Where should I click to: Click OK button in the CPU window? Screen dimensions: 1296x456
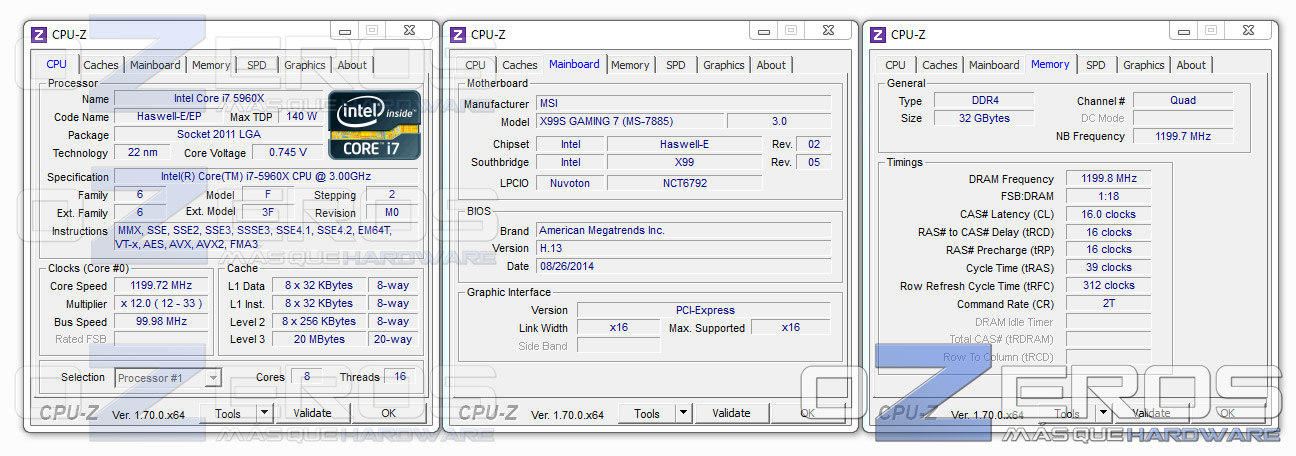388,413
